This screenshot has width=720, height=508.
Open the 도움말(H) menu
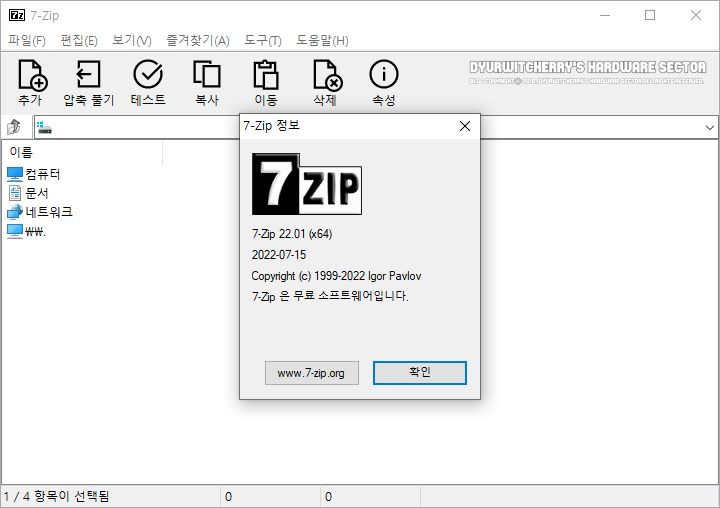[x=322, y=40]
